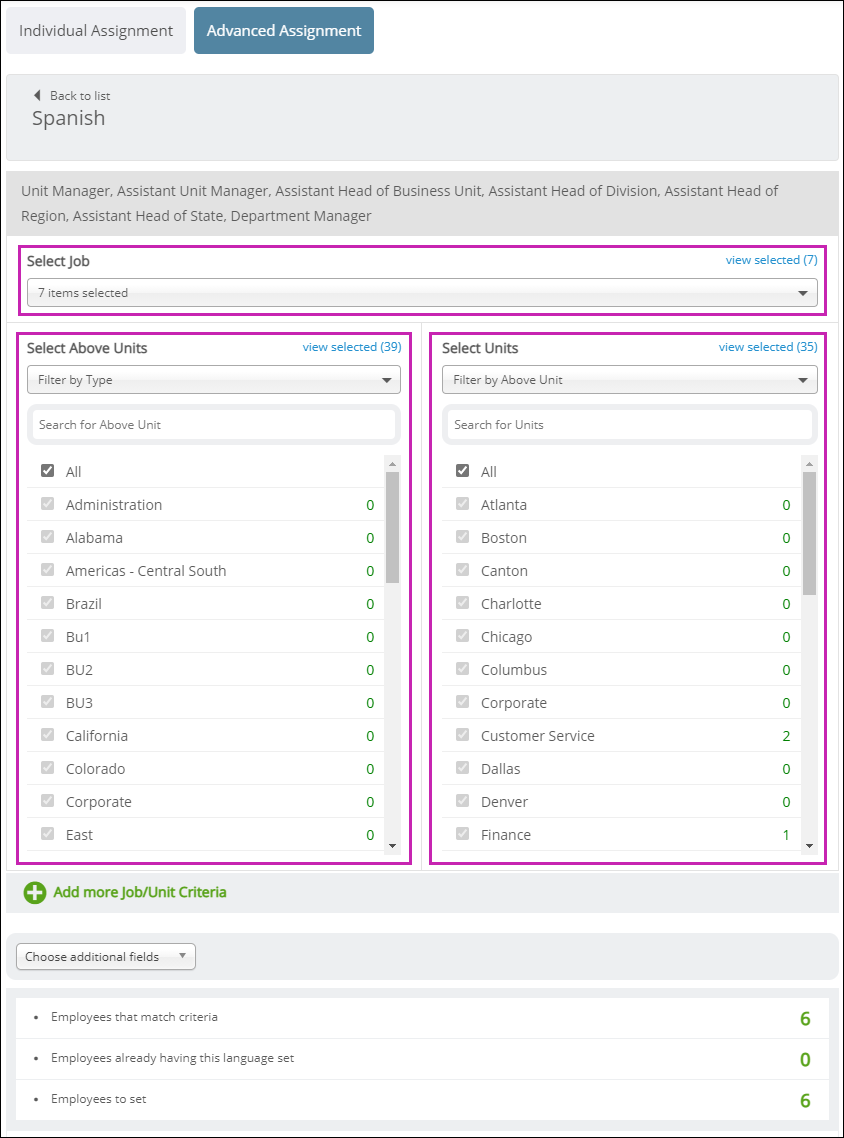Image resolution: width=844 pixels, height=1138 pixels.
Task: Click the Spanish language title
Action: pos(68,118)
